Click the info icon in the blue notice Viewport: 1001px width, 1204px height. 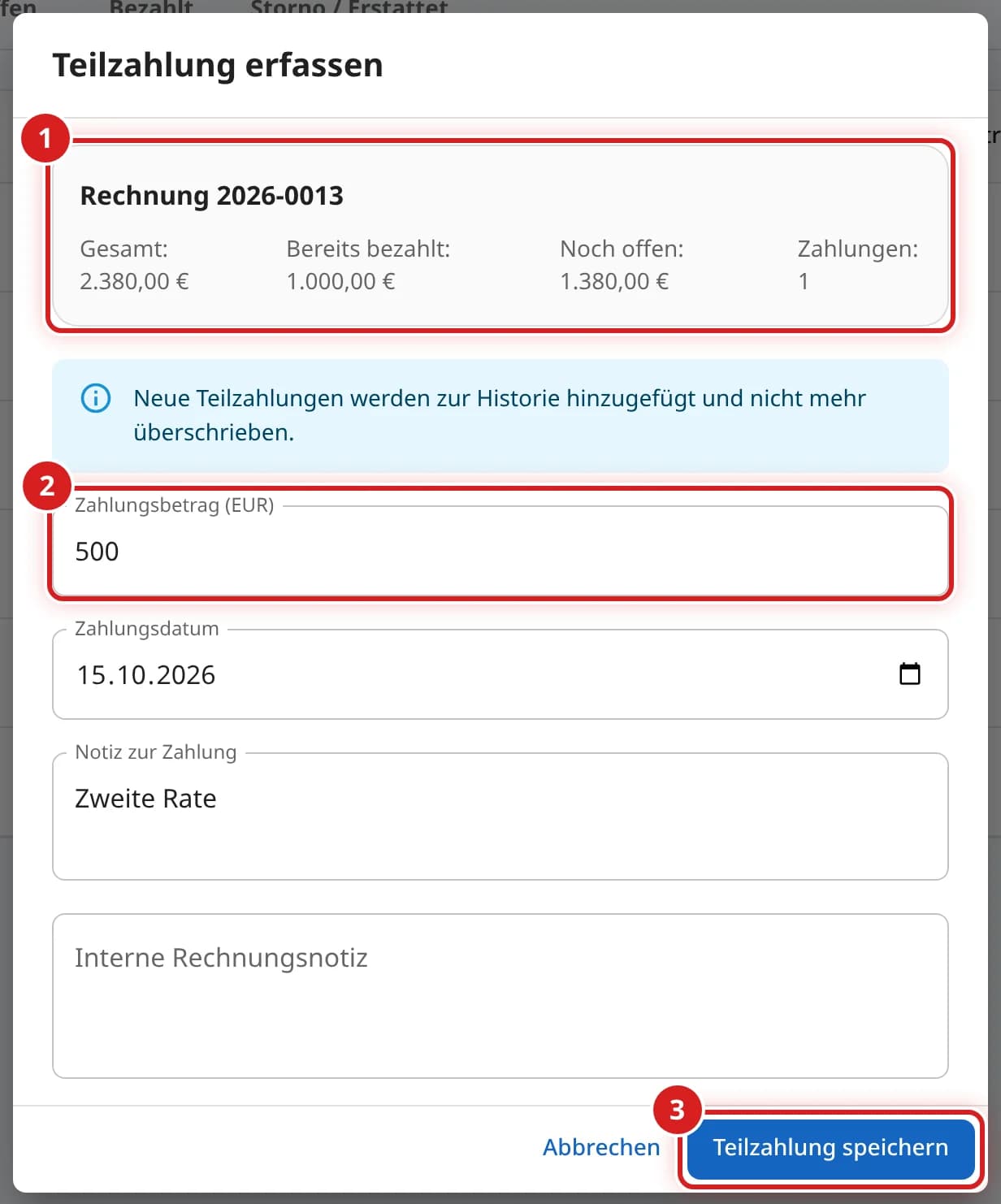coord(96,398)
